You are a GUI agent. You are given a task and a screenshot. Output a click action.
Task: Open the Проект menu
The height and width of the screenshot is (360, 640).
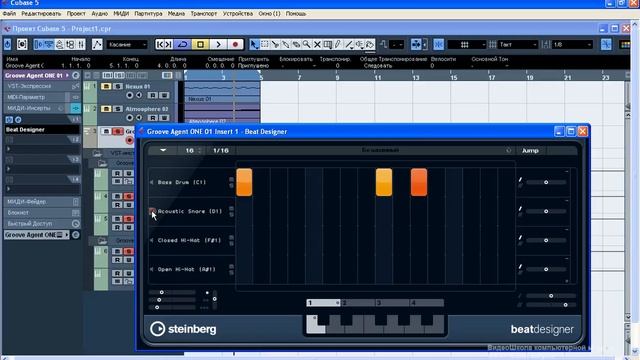click(x=76, y=13)
